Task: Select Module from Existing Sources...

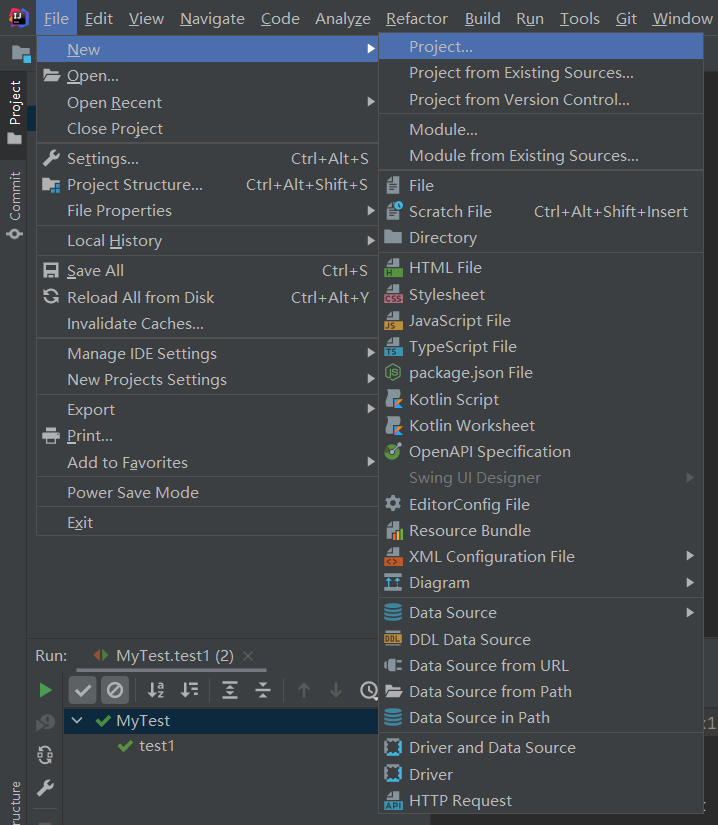Action: coord(541,156)
